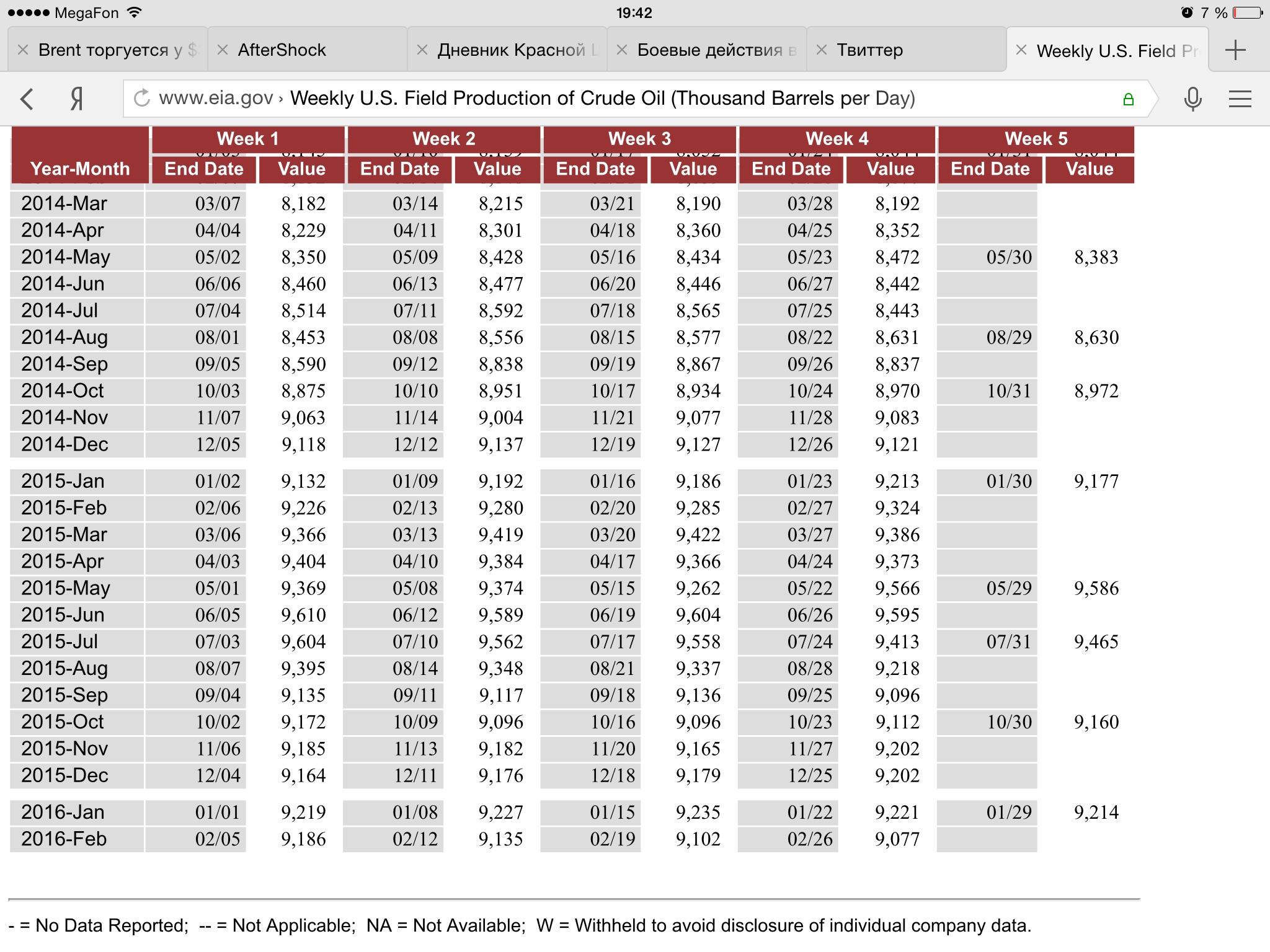Image resolution: width=1270 pixels, height=952 pixels.
Task: Tap the 9,610 value for 2015-Jun
Action: pyautogui.click(x=303, y=615)
